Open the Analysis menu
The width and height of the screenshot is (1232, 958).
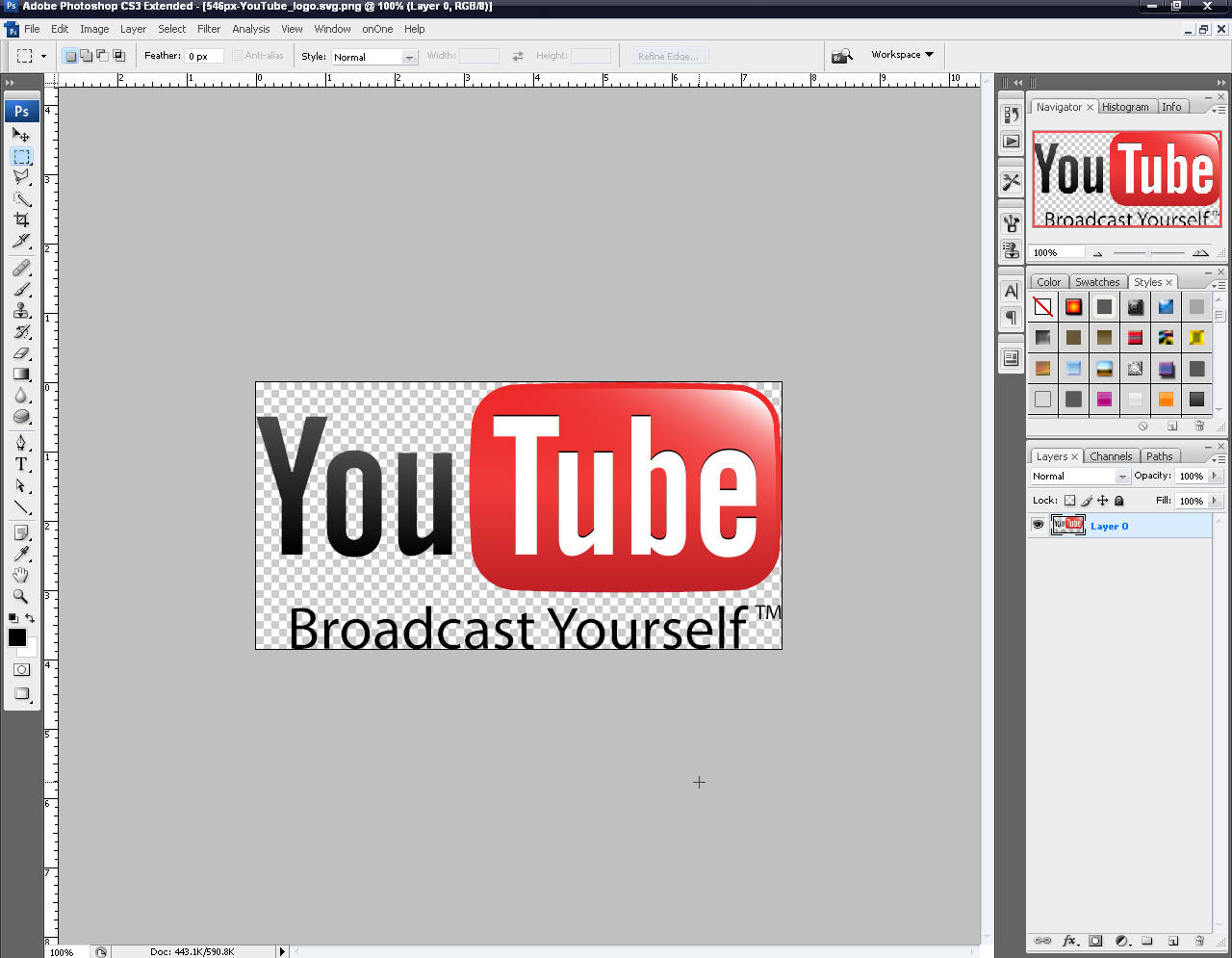click(x=251, y=29)
